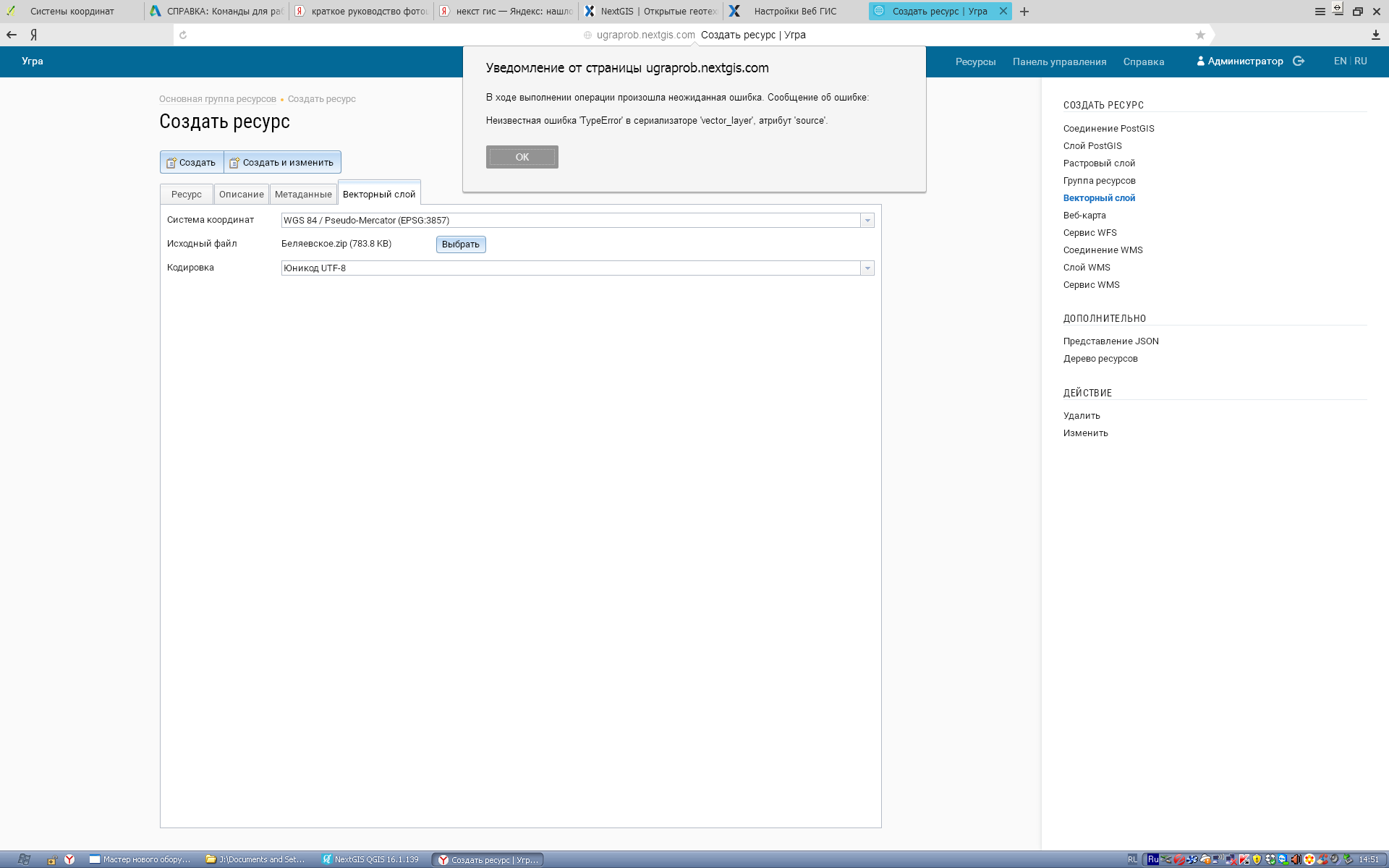Click the Выбрать file button
Viewport: 1389px width, 868px height.
[x=460, y=244]
